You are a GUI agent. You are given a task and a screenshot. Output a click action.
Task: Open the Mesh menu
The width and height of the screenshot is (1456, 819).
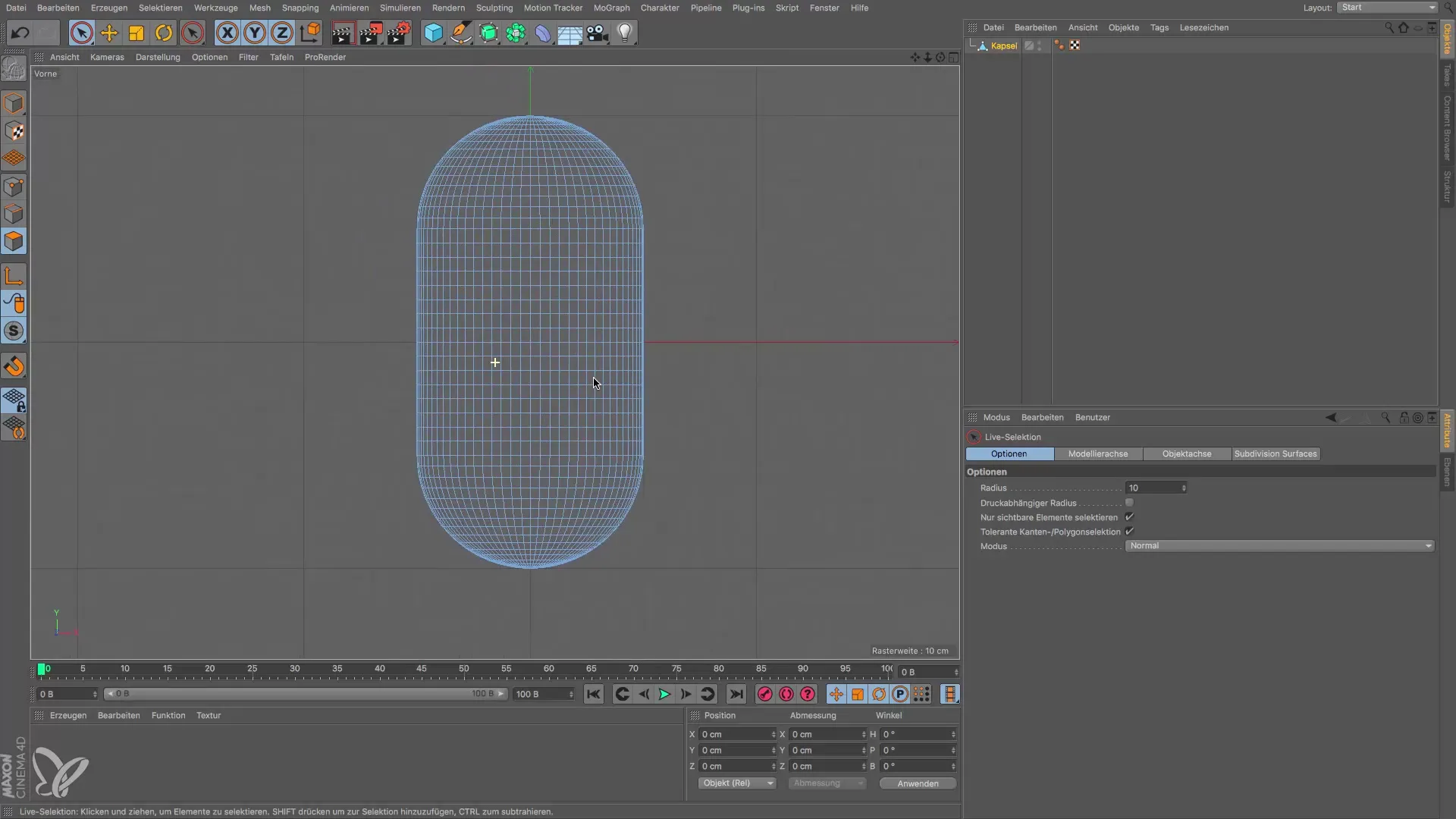[259, 8]
